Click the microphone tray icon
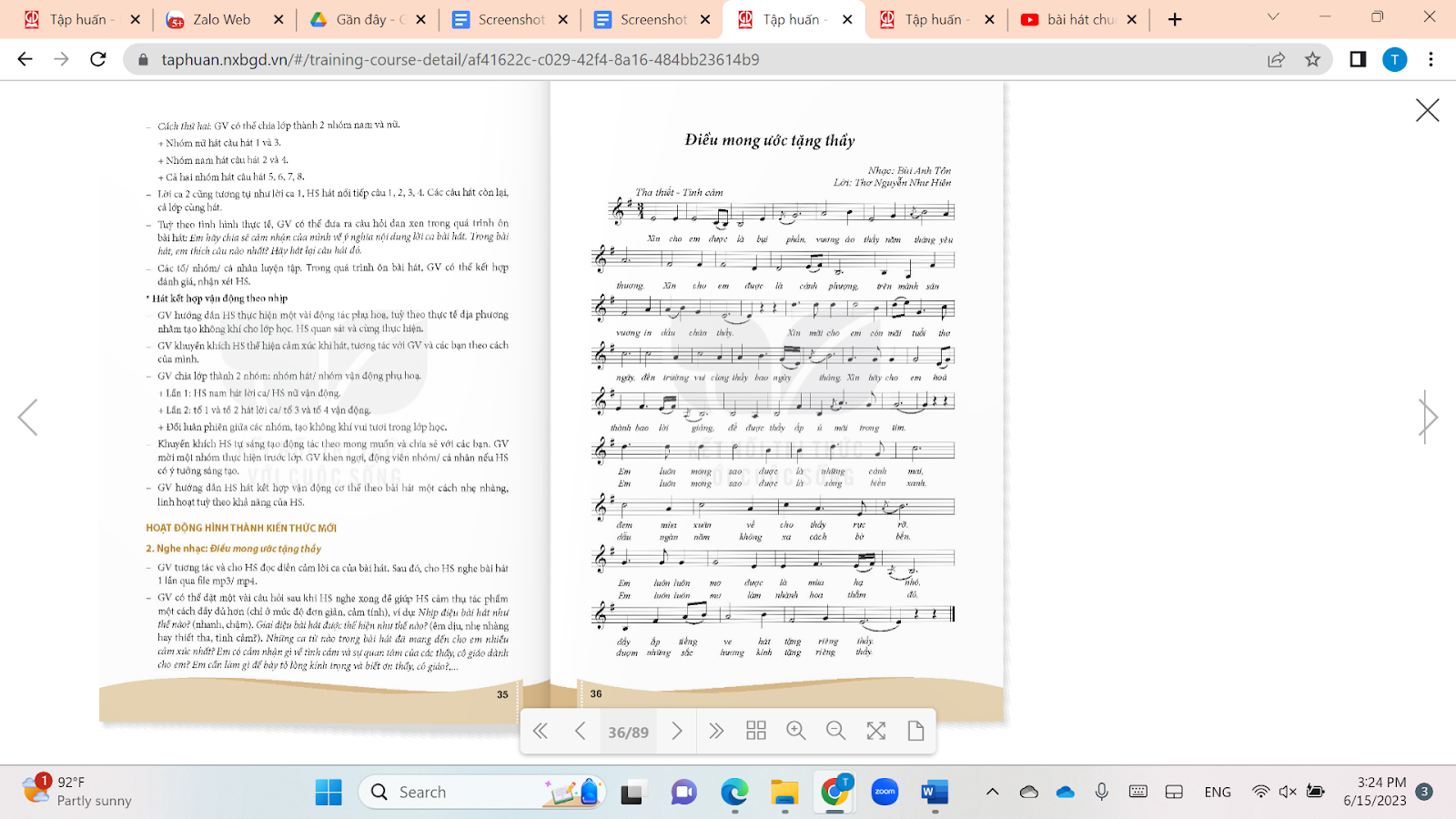 tap(1102, 792)
